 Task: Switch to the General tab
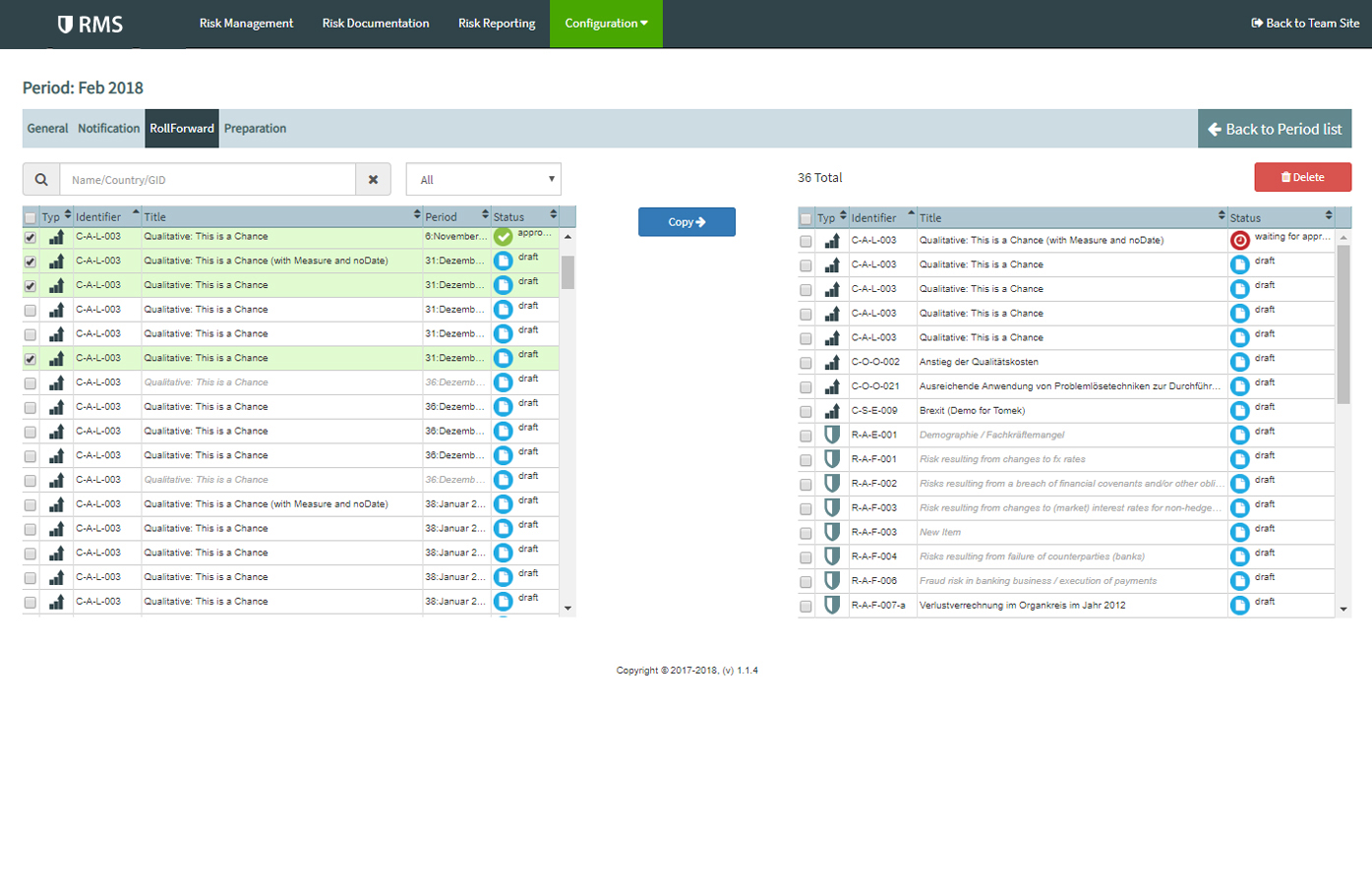(47, 129)
